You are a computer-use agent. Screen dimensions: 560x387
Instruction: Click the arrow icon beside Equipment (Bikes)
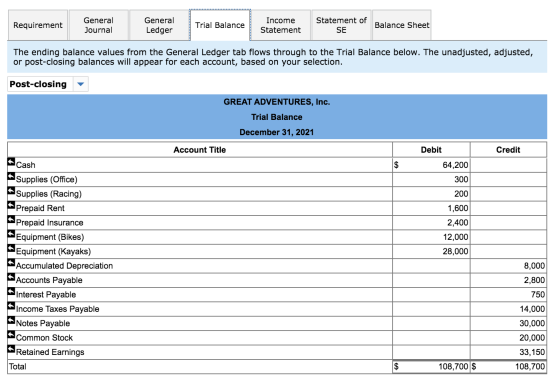coord(11,234)
